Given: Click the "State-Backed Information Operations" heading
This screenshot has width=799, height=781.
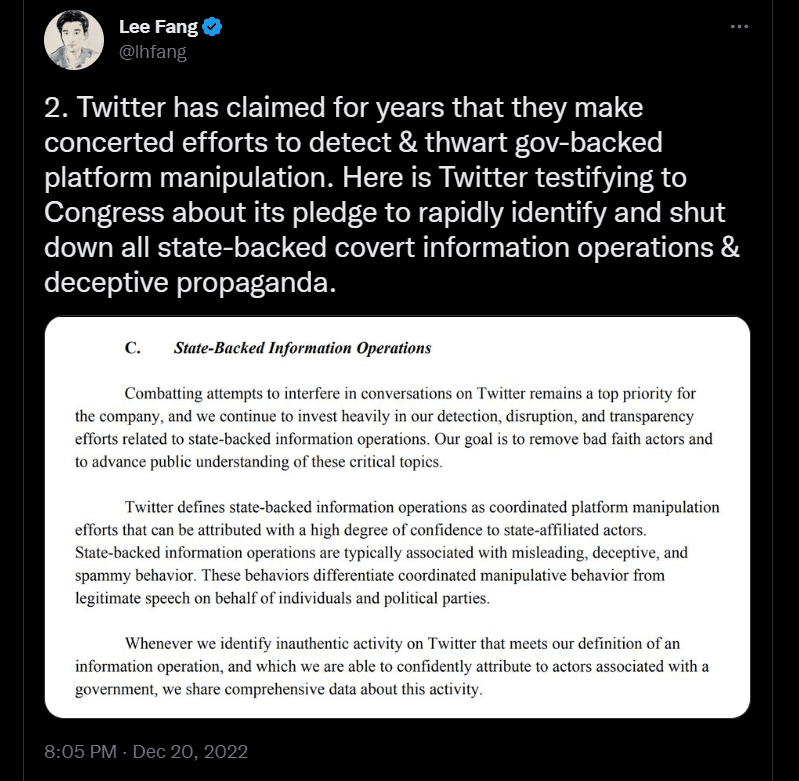Looking at the screenshot, I should 302,349.
